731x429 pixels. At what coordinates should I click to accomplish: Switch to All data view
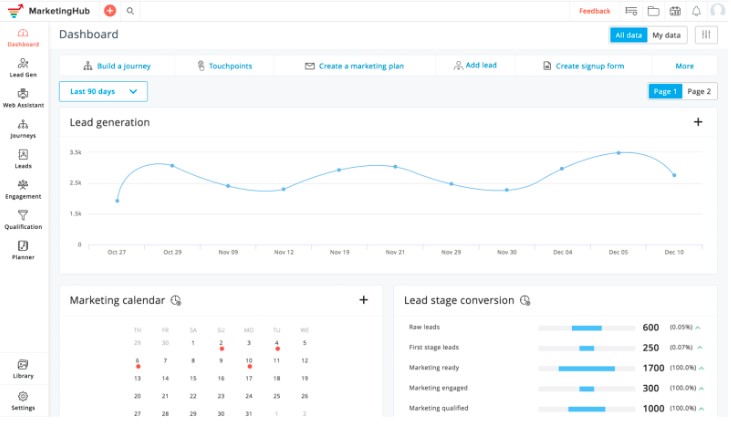click(628, 35)
